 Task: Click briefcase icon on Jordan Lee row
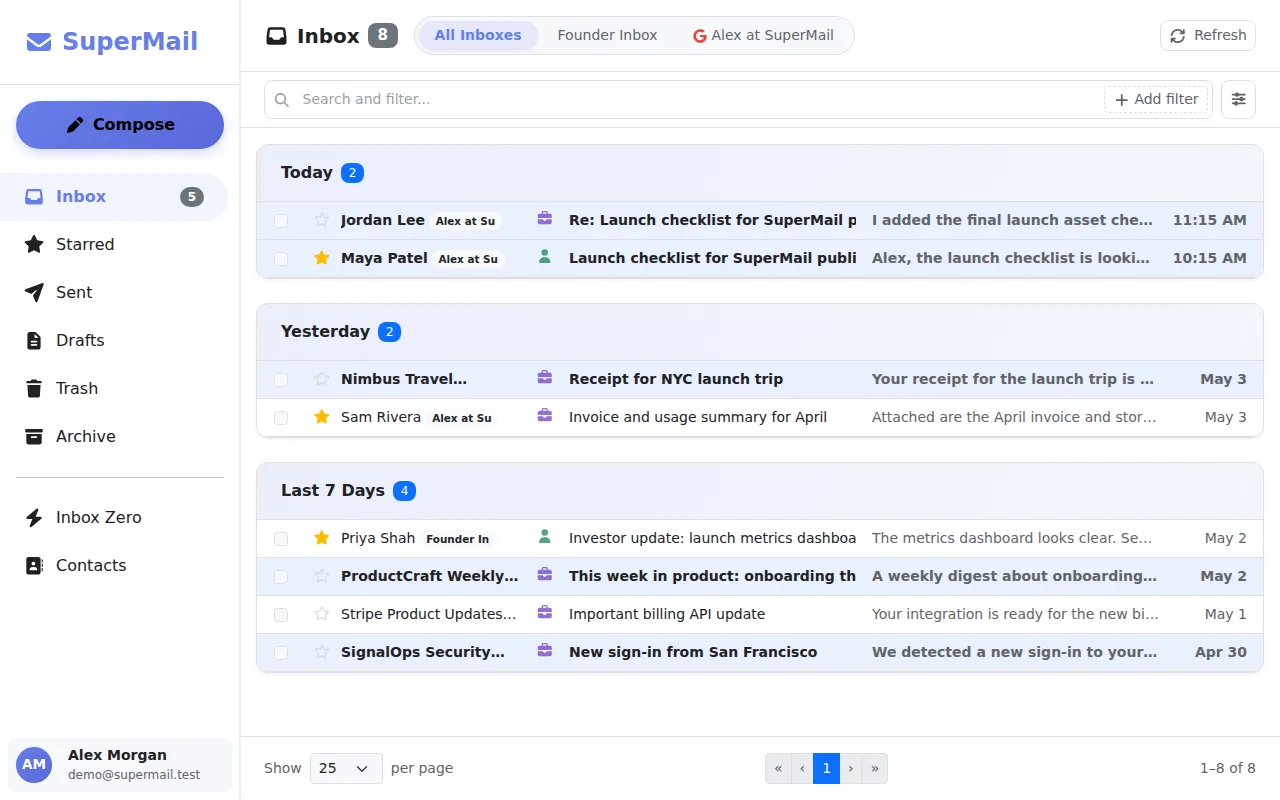545,219
